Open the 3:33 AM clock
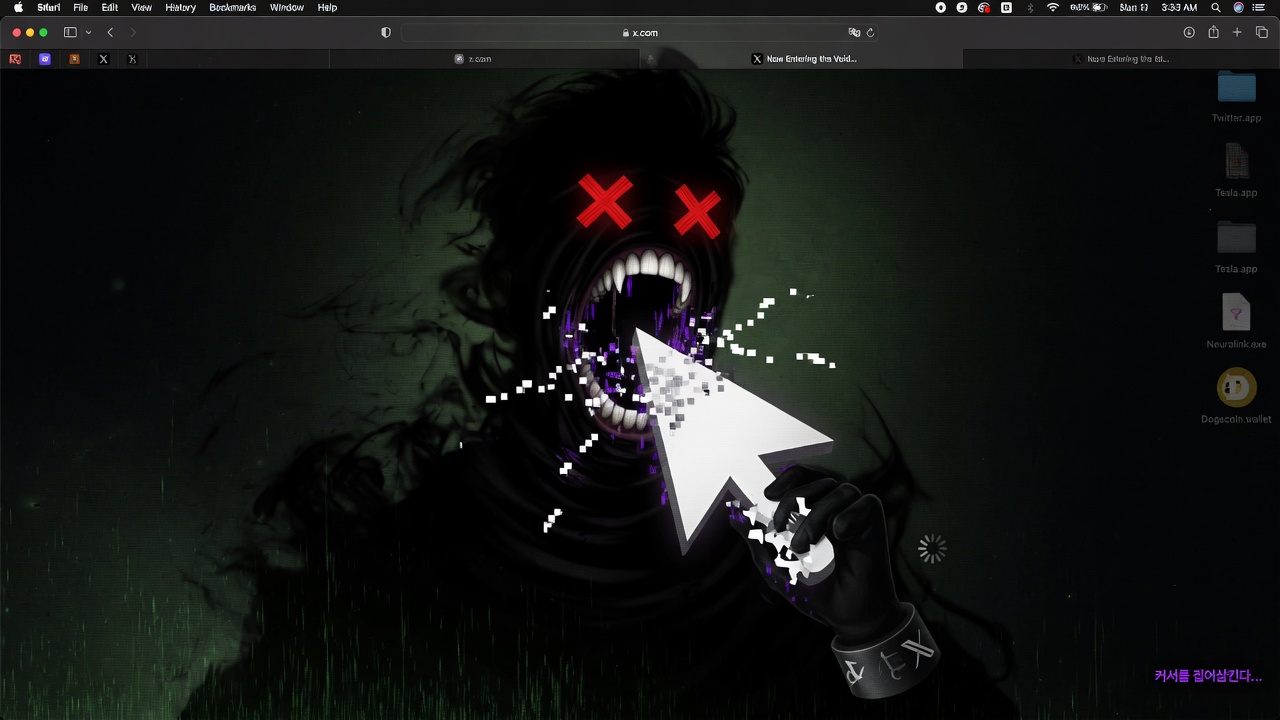 1180,7
